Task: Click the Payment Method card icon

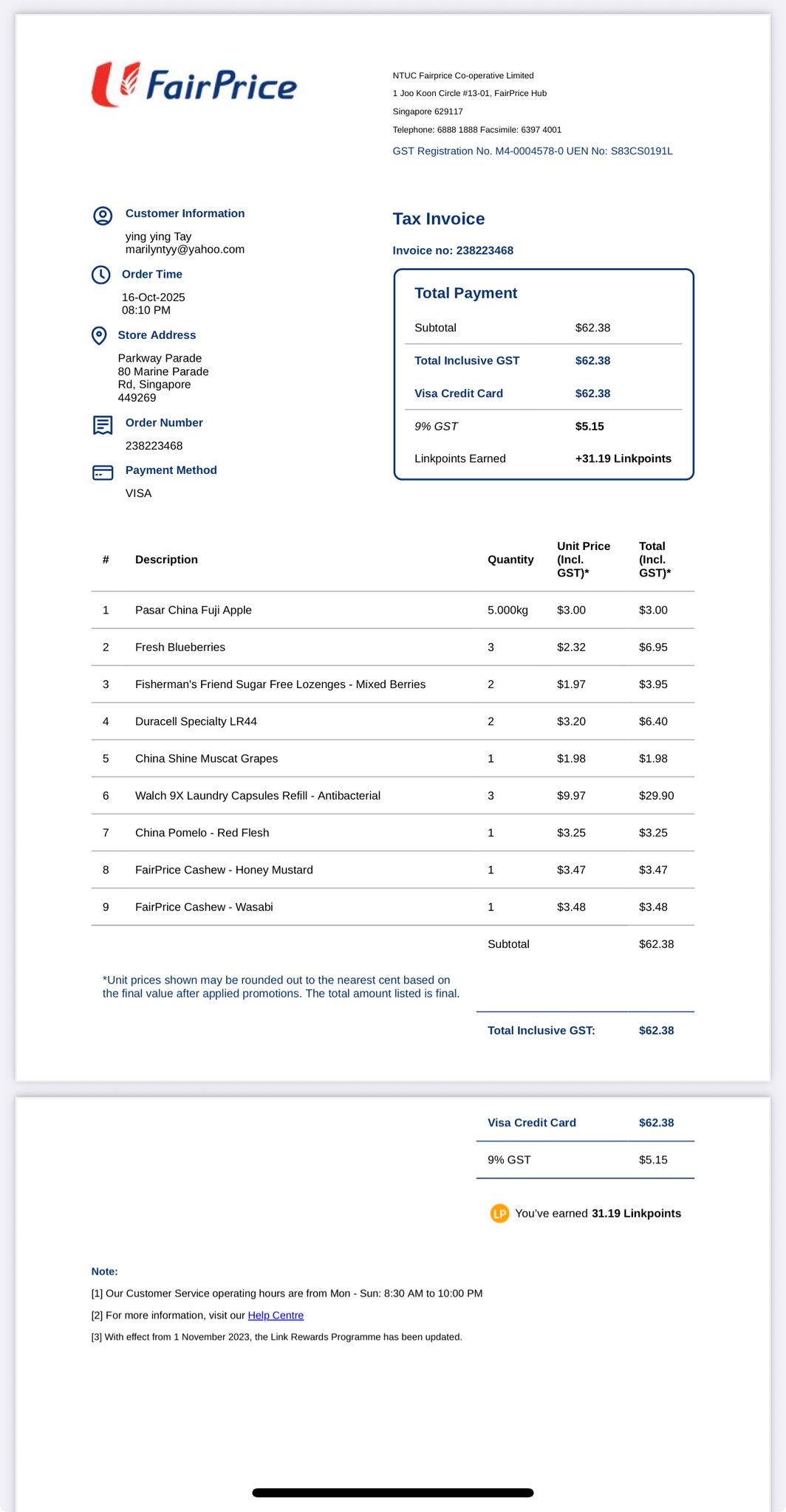Action: [x=103, y=472]
